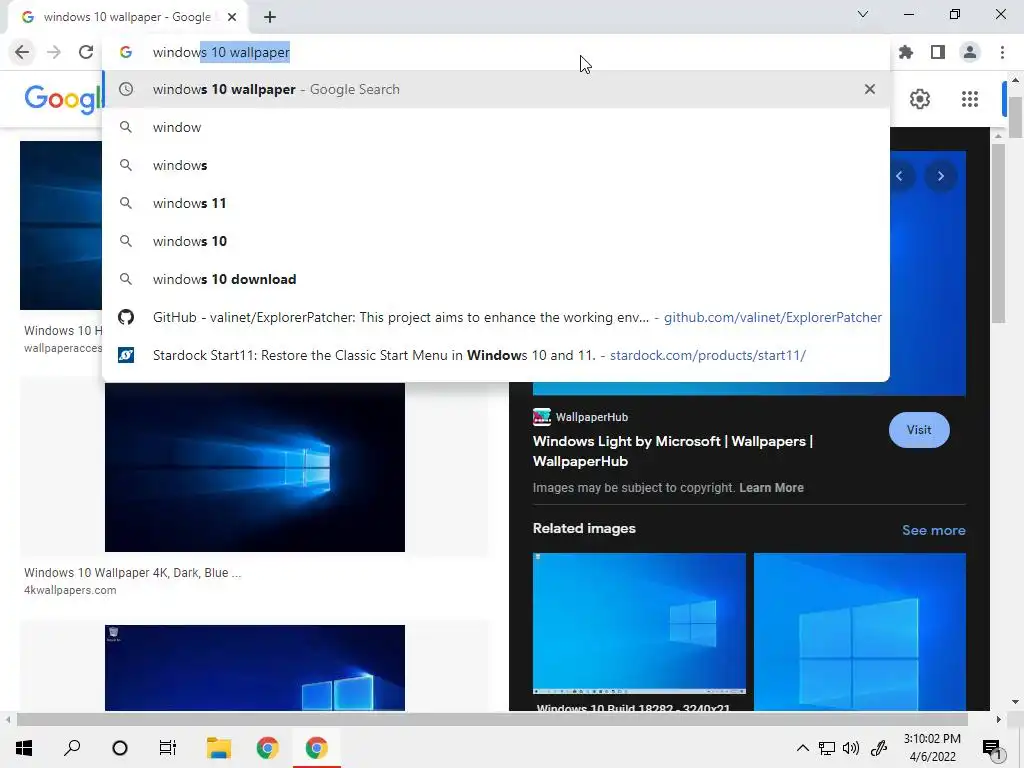Click the horizontal scrollbar right arrow
Viewport: 1024px width, 768px height.
point(998,720)
